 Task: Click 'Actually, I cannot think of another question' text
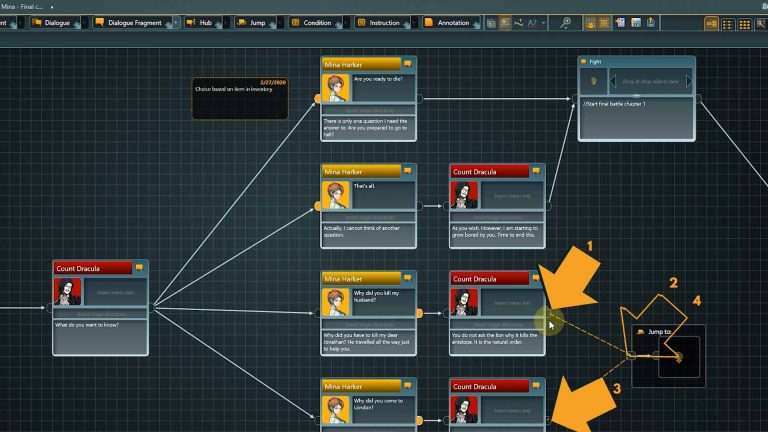pos(361,231)
